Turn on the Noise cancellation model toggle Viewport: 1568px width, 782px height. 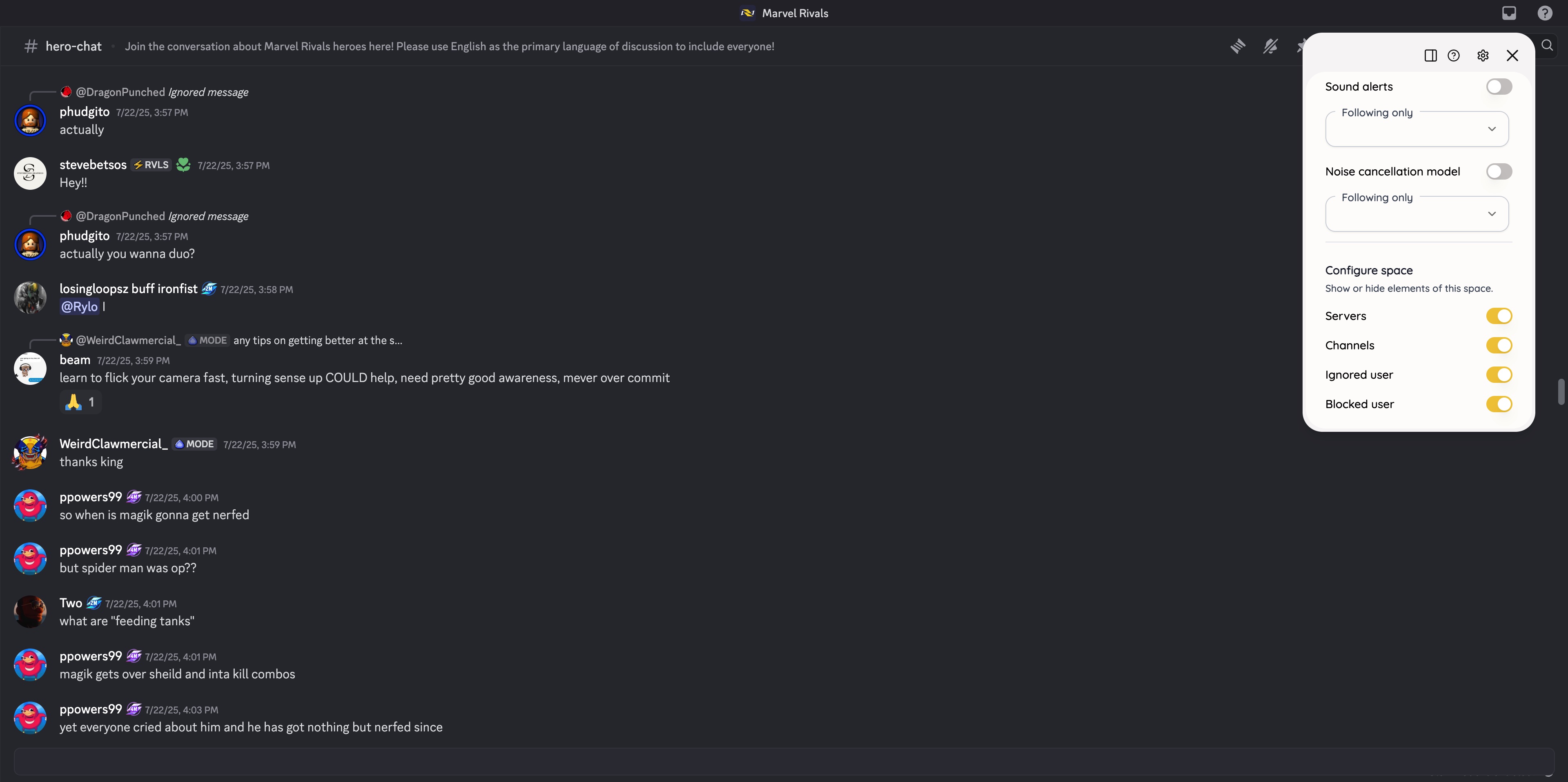[1499, 171]
